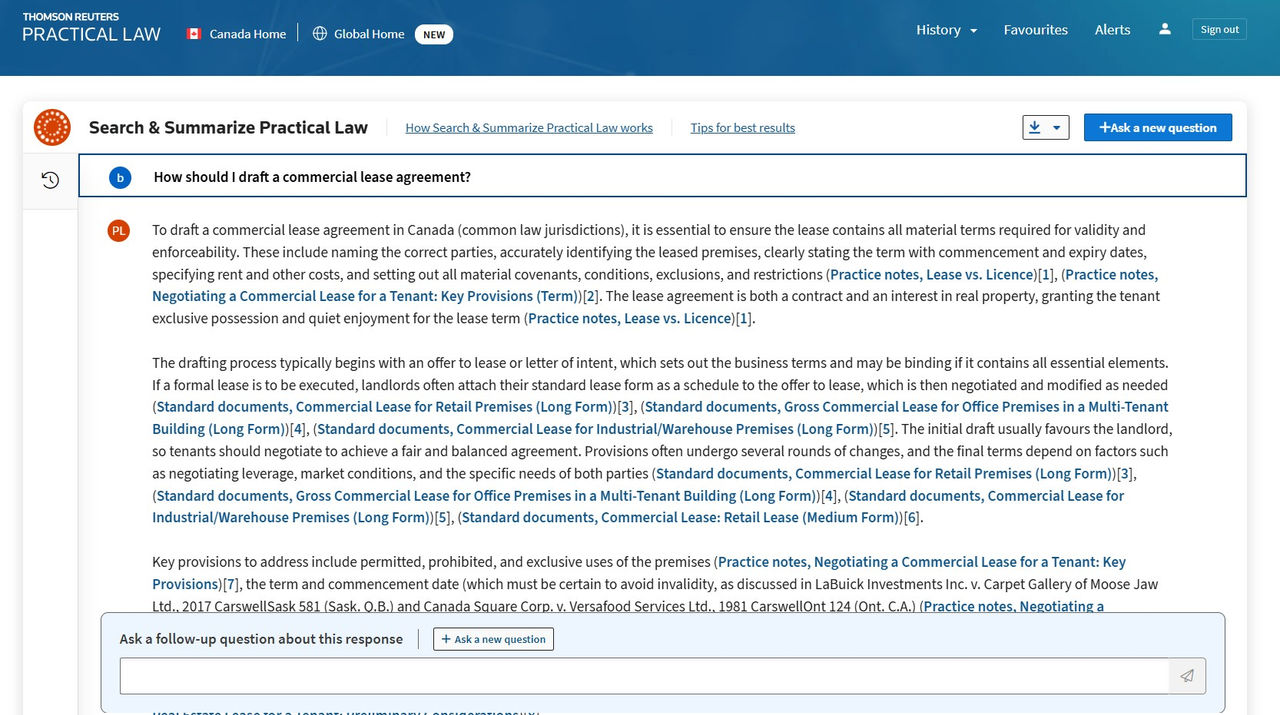Click the Sign out button

coord(1219,30)
